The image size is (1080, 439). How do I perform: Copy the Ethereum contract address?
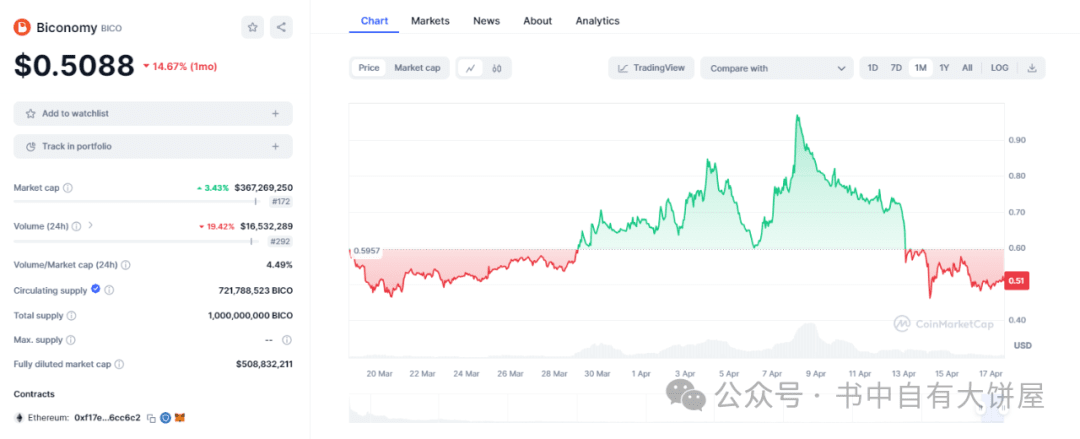152,418
